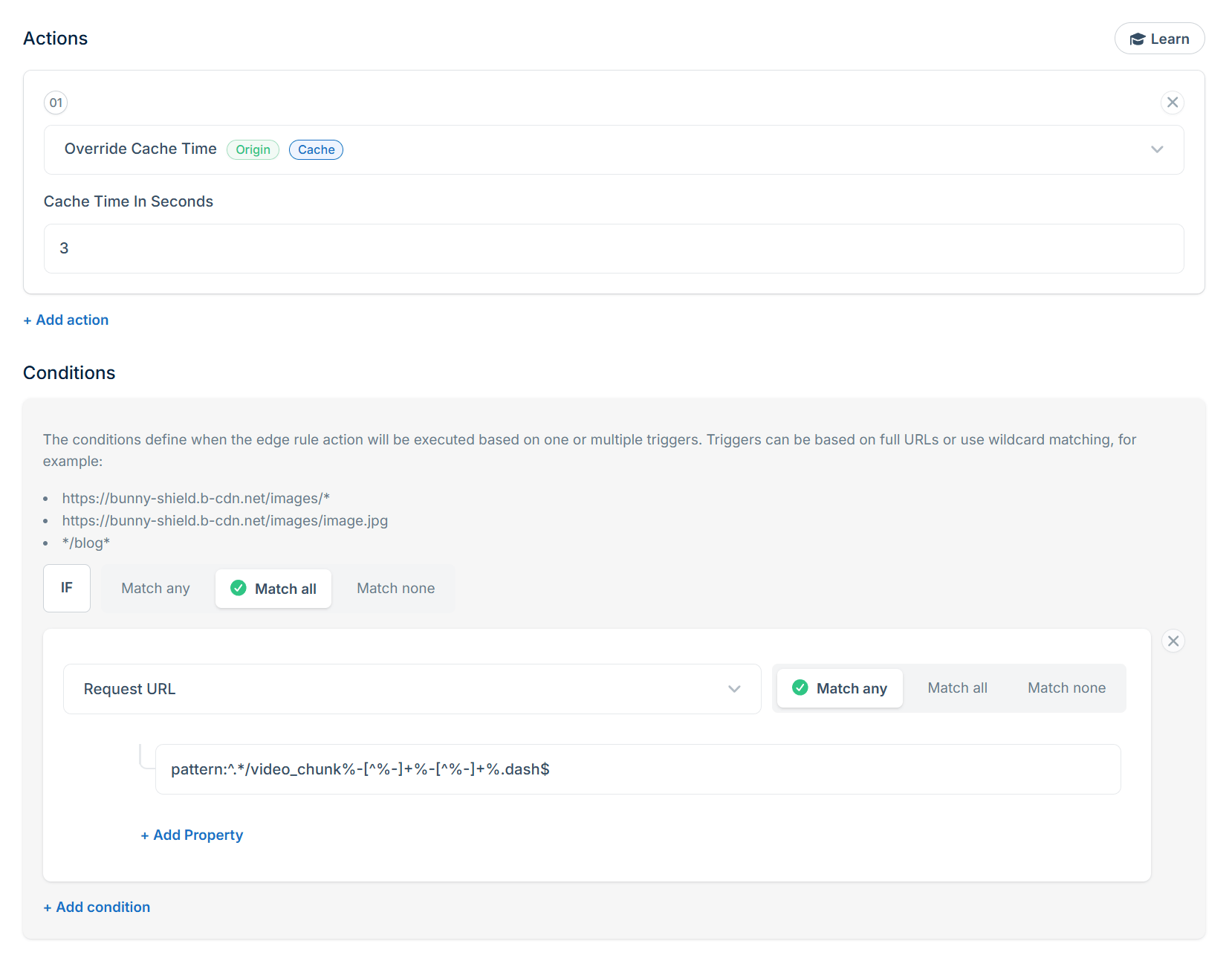Click the Origin tag badge

coord(253,149)
